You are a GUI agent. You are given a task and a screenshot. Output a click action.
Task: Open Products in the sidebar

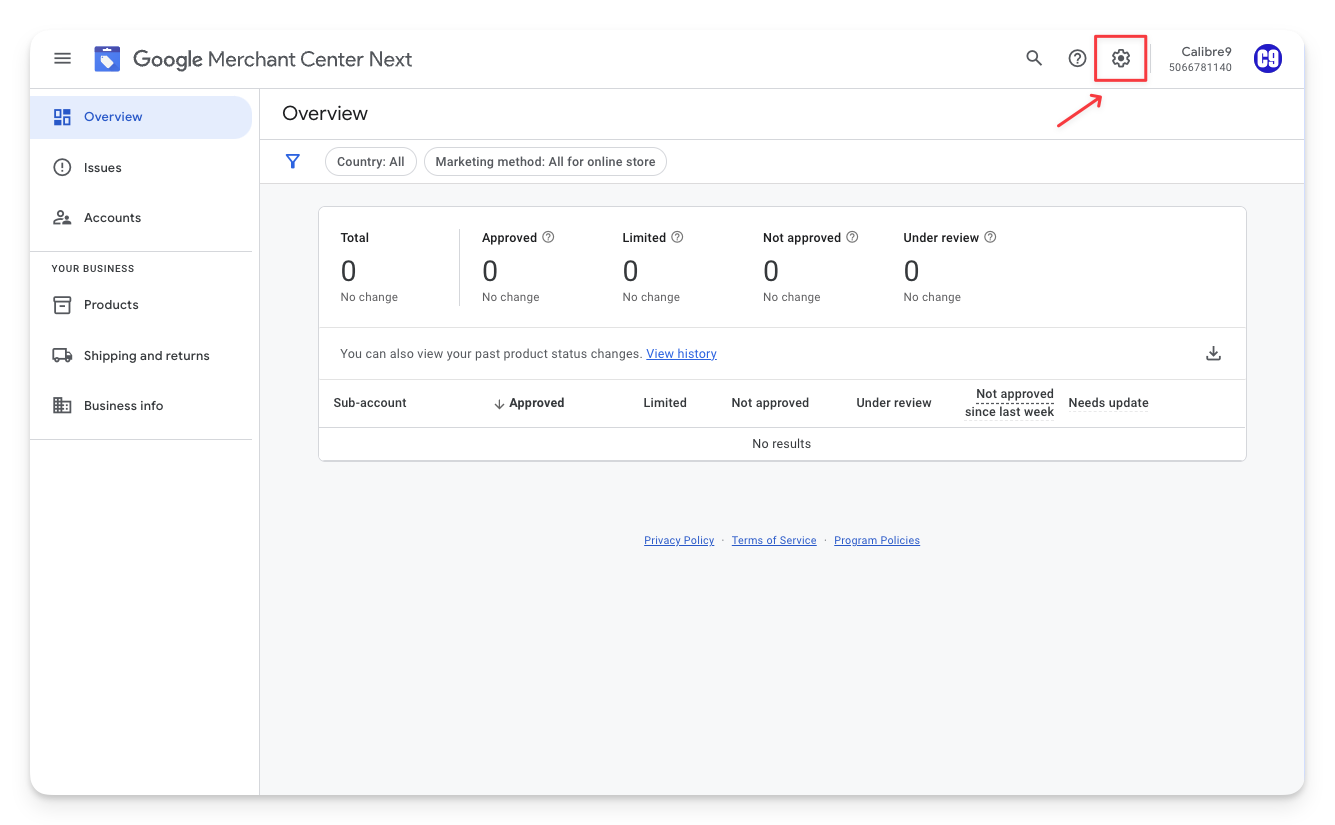click(x=111, y=305)
